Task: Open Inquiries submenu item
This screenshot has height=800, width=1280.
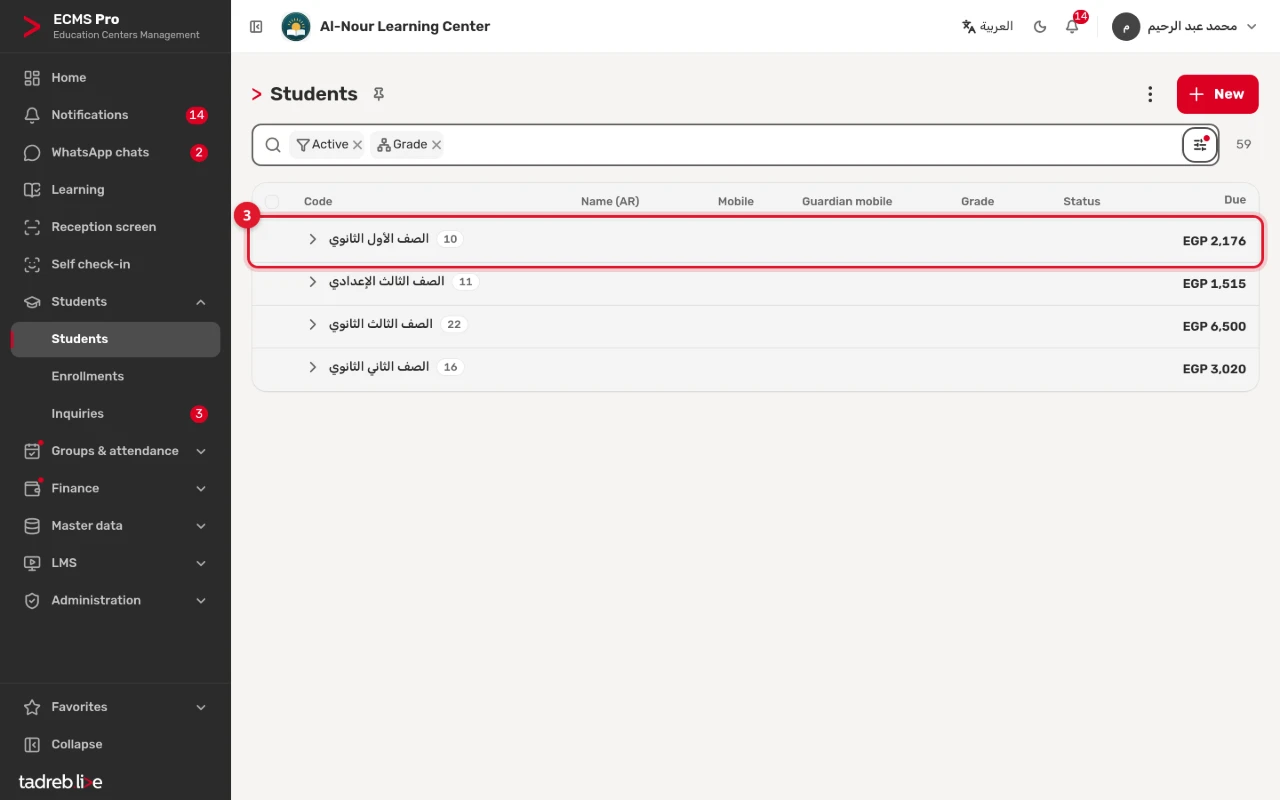Action: [x=115, y=414]
